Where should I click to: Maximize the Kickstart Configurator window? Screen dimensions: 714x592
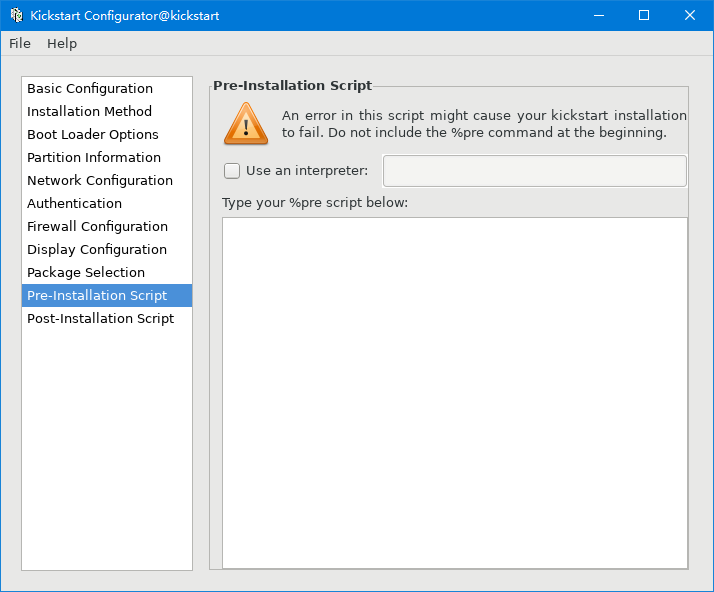pos(644,15)
